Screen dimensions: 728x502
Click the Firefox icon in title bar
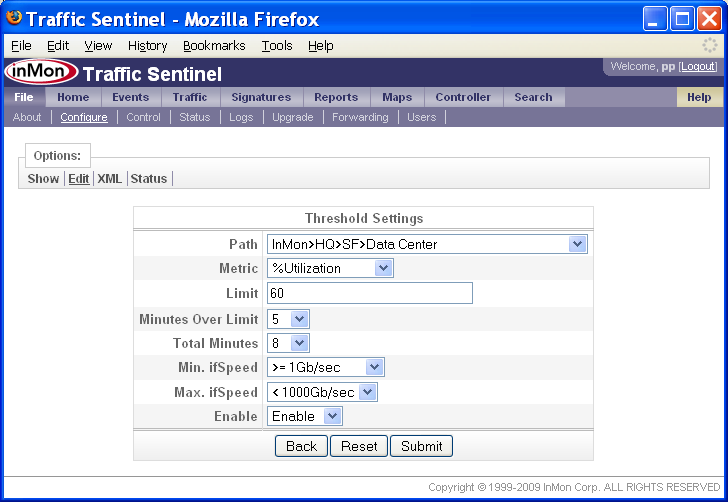tap(15, 18)
